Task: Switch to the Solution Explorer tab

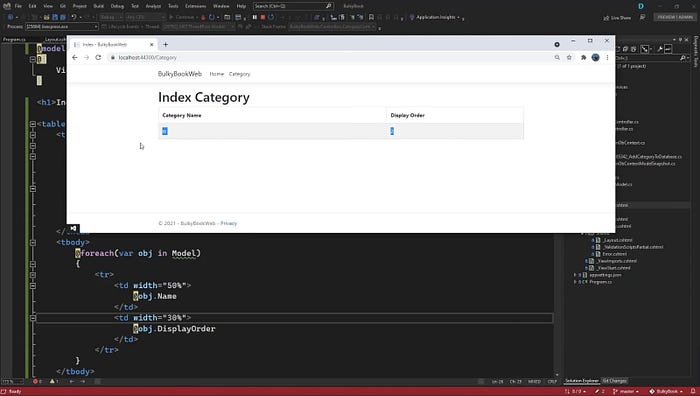Action: point(582,381)
